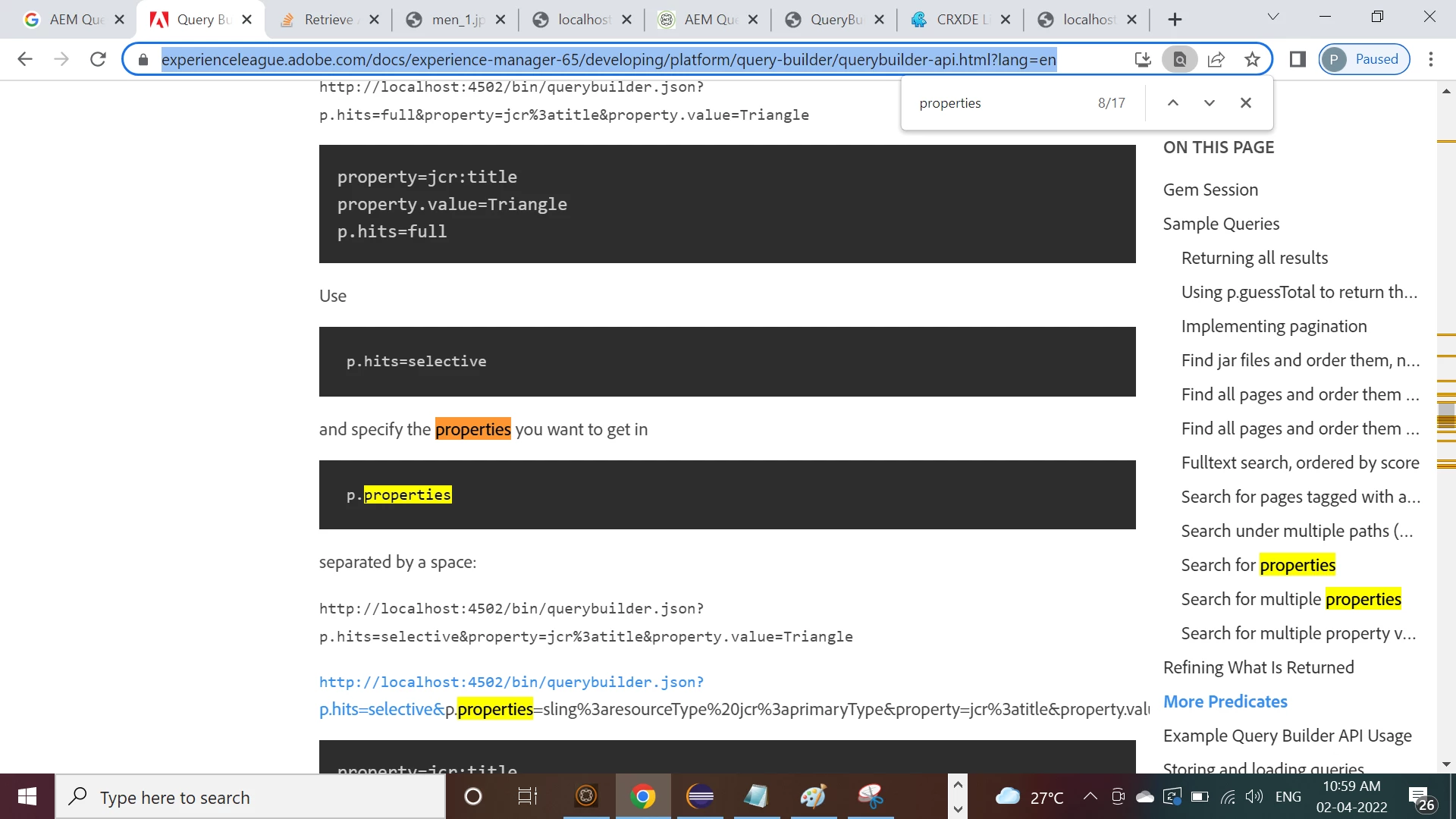
Task: Open the localhost querybuilder.json selective link
Action: point(511,682)
